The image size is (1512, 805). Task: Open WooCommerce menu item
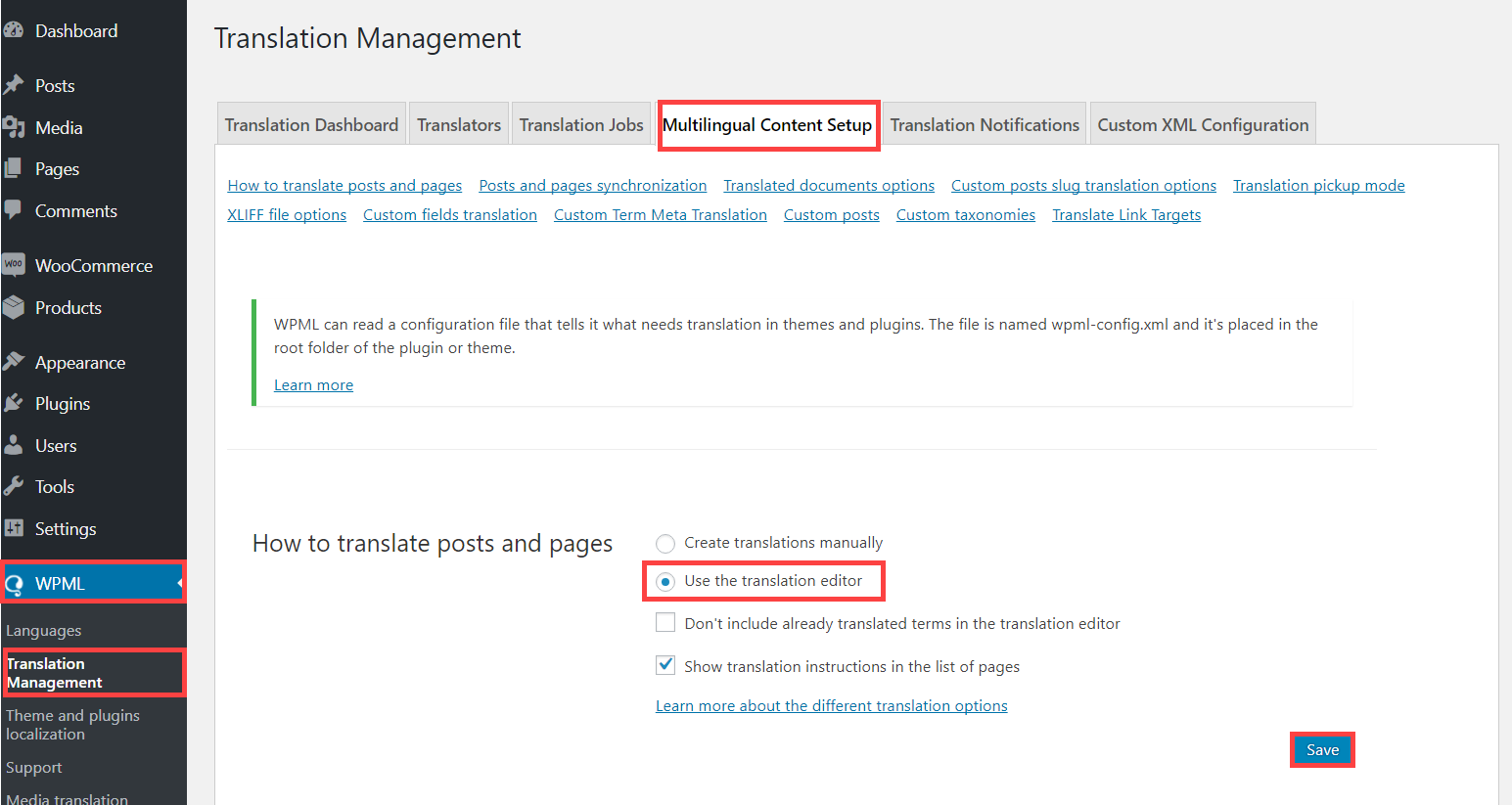point(93,265)
